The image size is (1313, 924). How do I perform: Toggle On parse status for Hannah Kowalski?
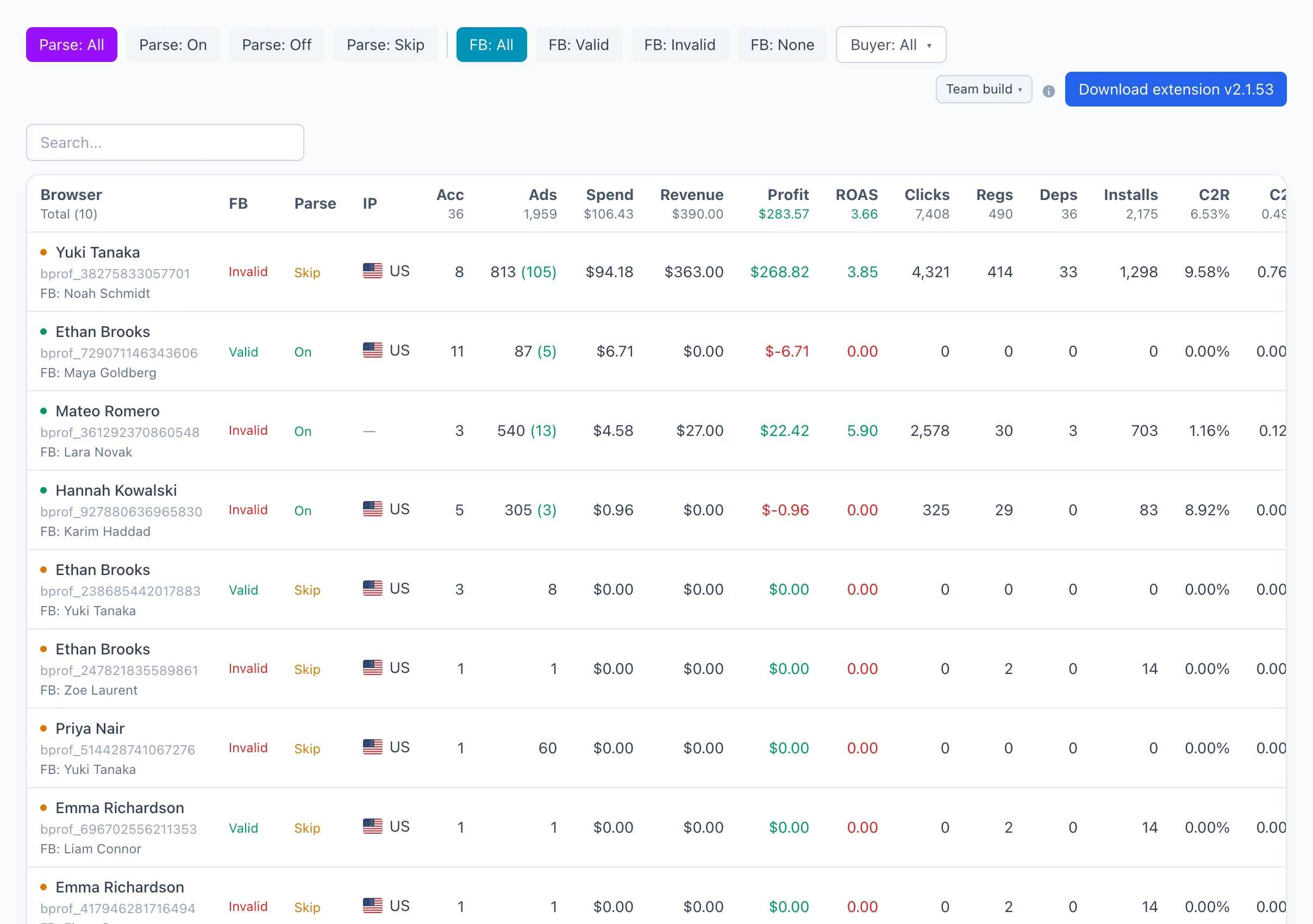pos(303,510)
